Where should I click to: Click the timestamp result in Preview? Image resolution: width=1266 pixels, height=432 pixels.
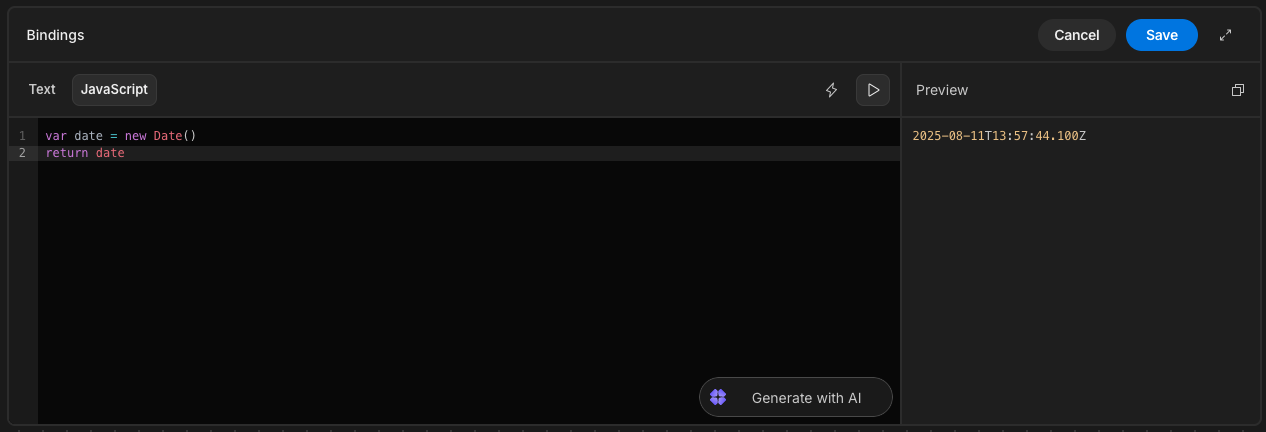tap(999, 135)
